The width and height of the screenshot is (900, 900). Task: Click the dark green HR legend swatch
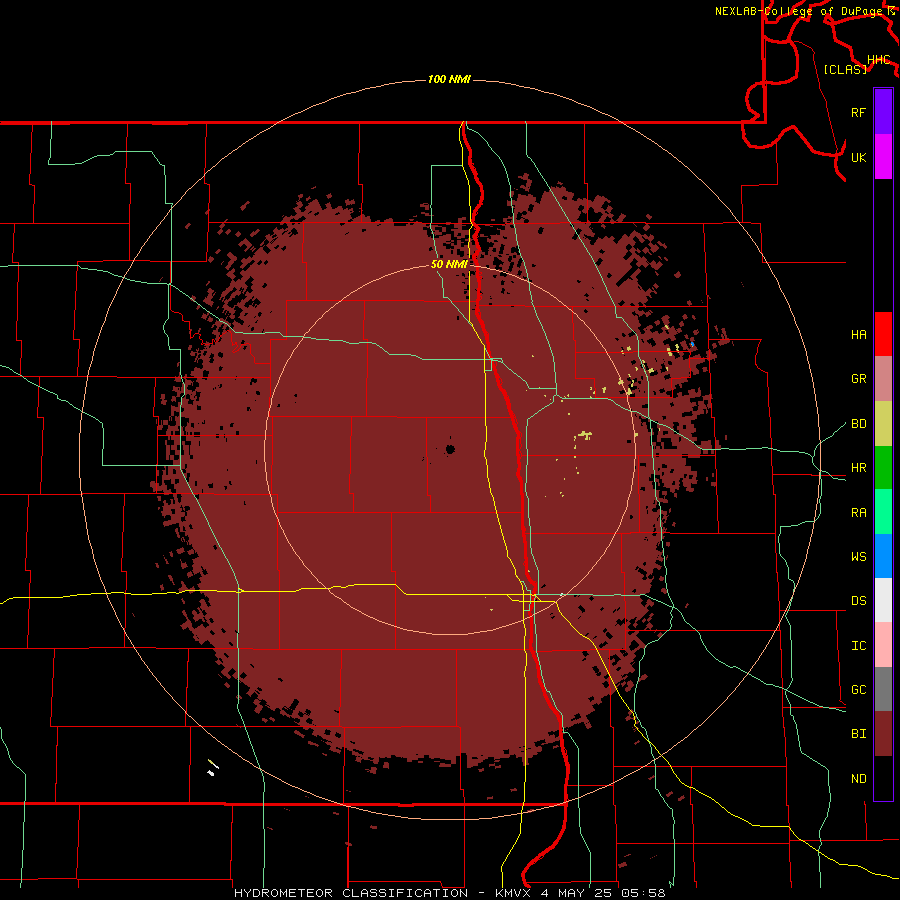point(883,468)
